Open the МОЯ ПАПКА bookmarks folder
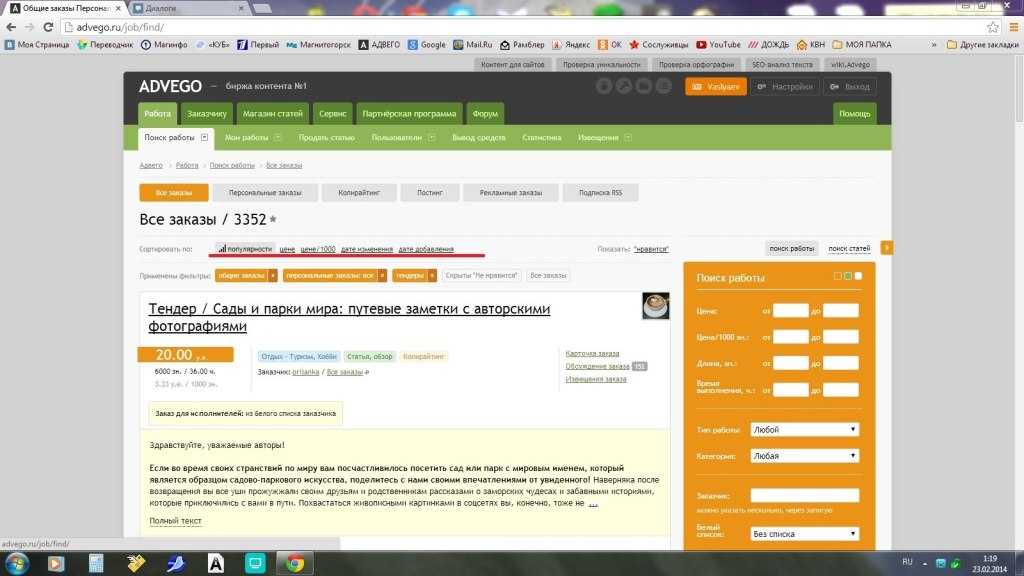Screen dimensions: 1024x576 (861, 44)
